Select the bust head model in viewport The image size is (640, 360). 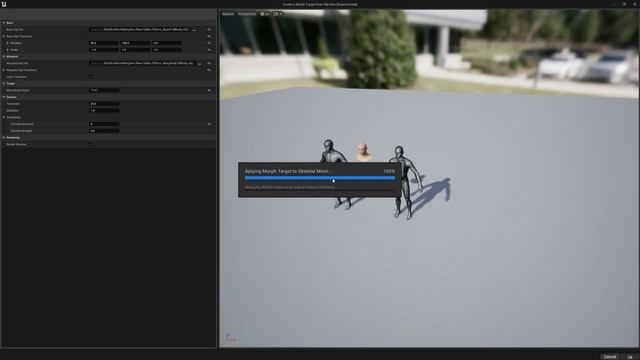tap(363, 152)
